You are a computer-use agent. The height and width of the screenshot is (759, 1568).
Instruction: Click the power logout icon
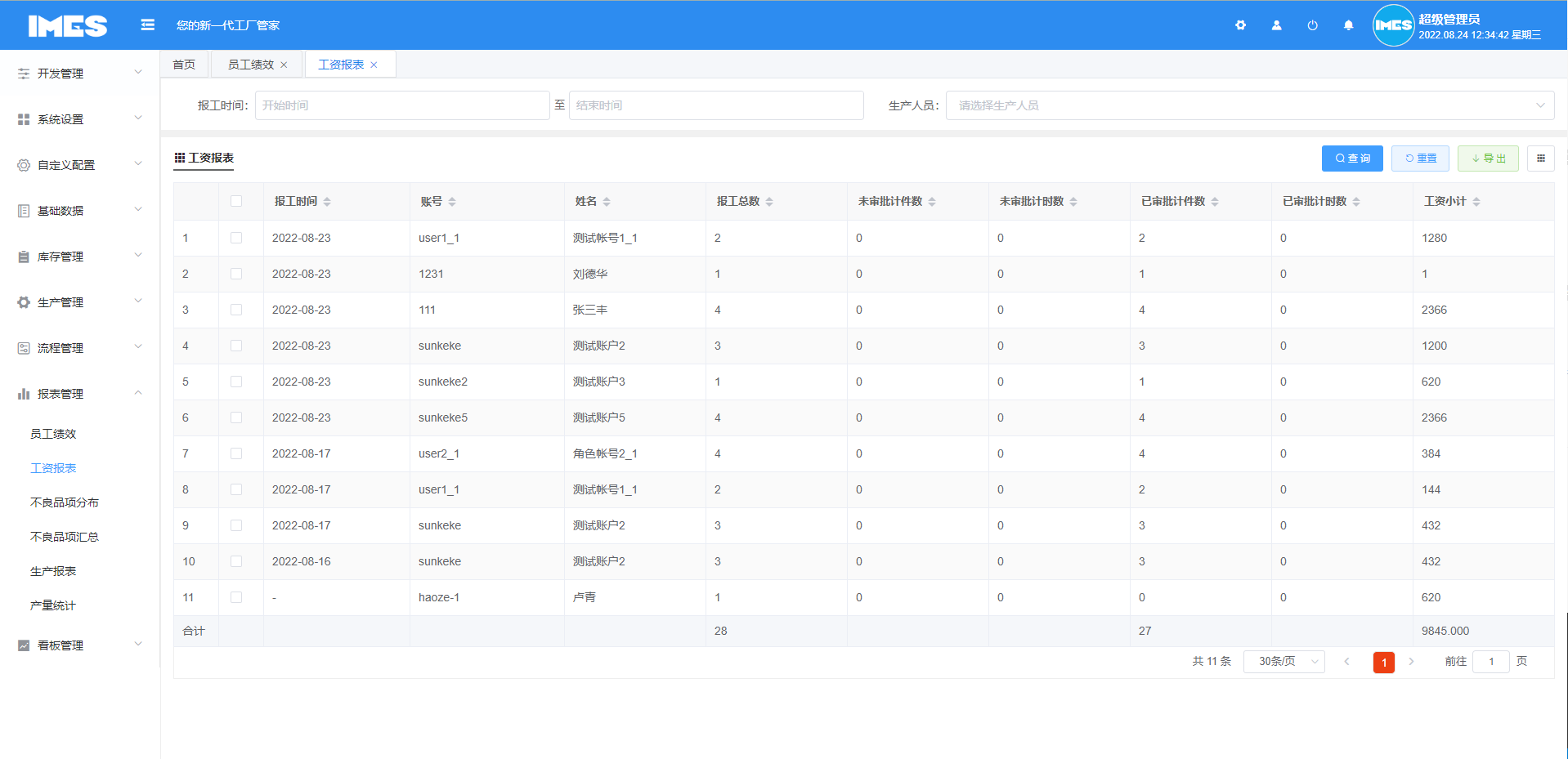pyautogui.click(x=1312, y=25)
